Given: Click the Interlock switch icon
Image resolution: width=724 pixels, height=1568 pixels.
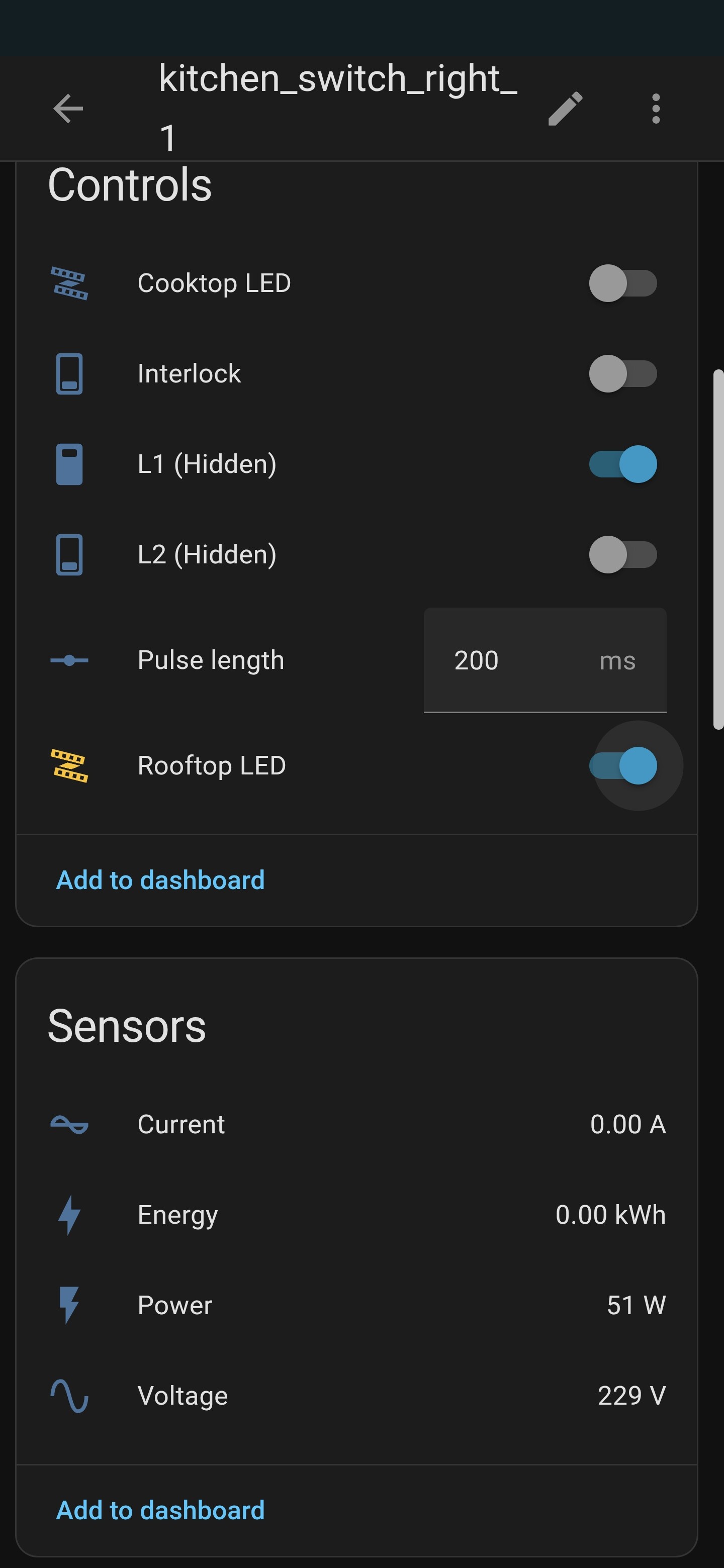Looking at the screenshot, I should coord(69,374).
